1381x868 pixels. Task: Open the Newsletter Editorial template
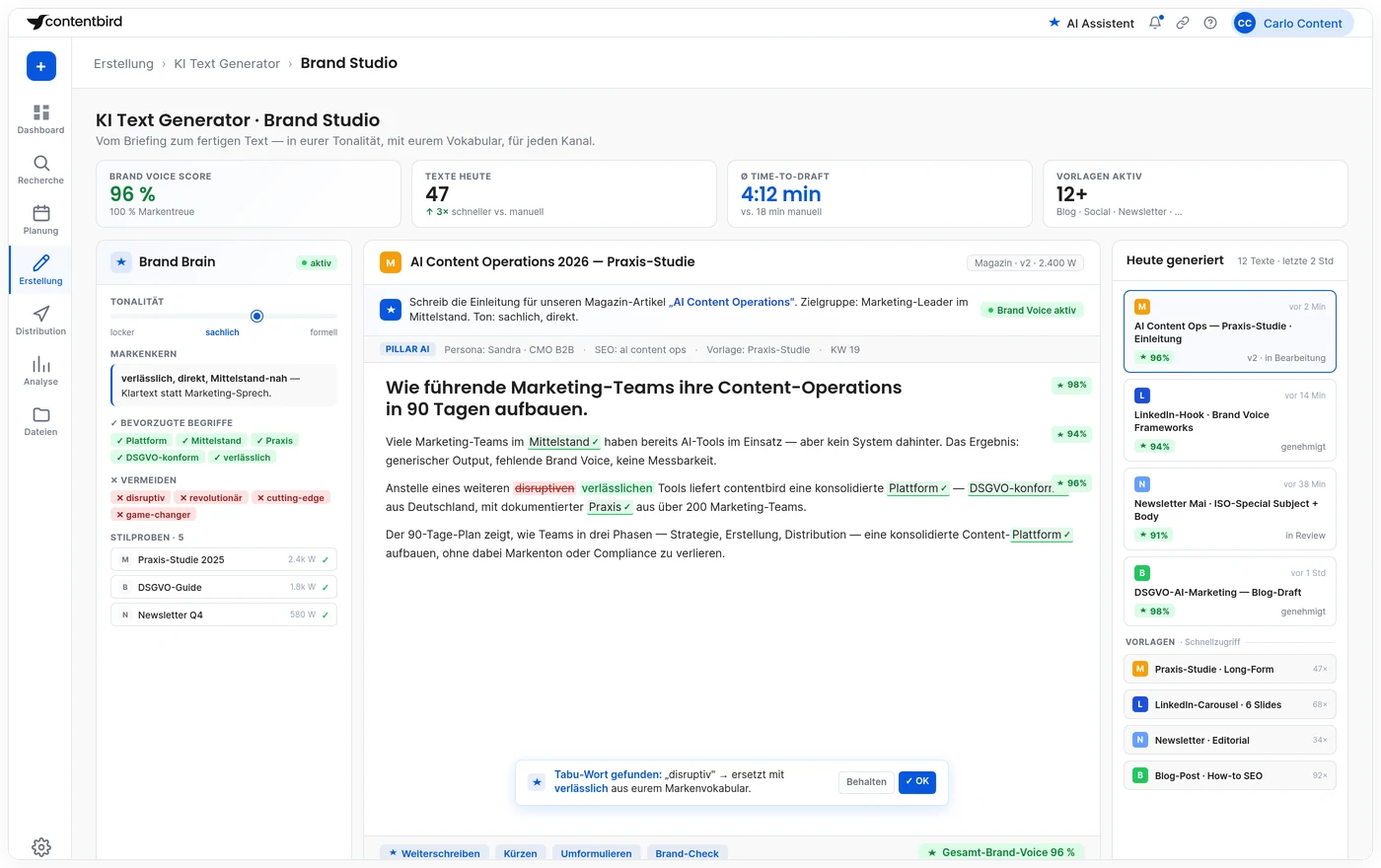(1230, 740)
